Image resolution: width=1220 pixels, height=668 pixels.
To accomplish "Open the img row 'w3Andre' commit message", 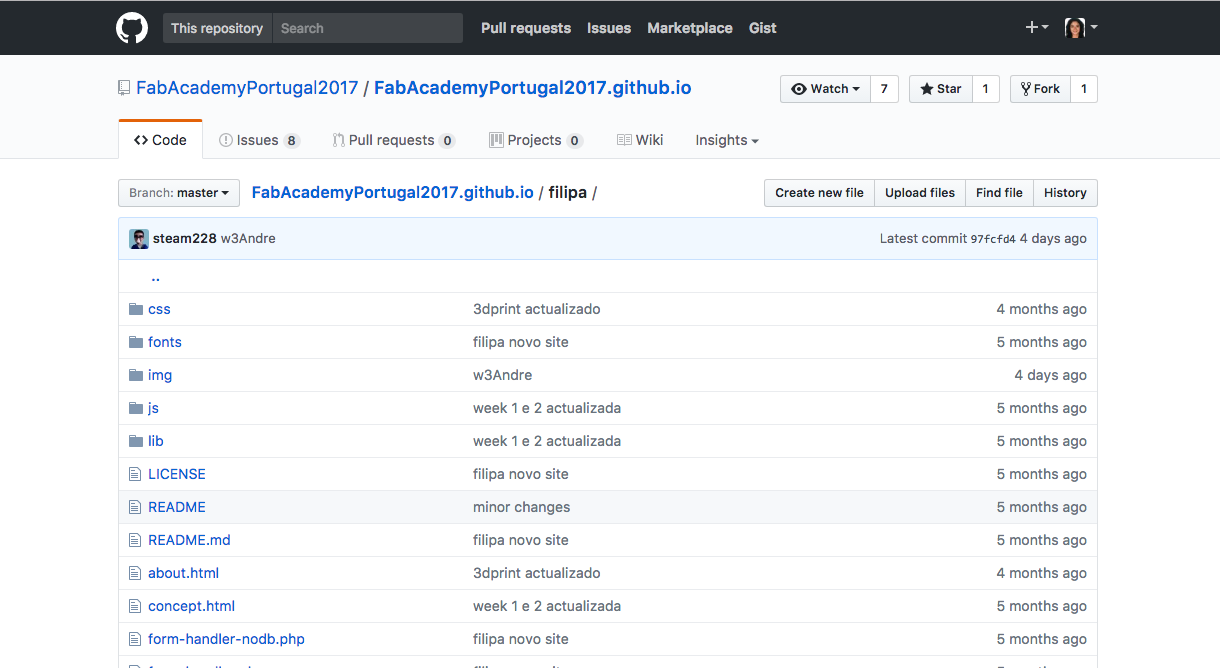I will 502,375.
